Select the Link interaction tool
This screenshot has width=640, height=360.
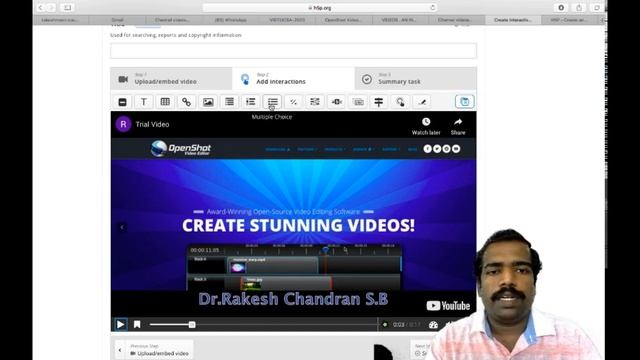click(x=187, y=102)
